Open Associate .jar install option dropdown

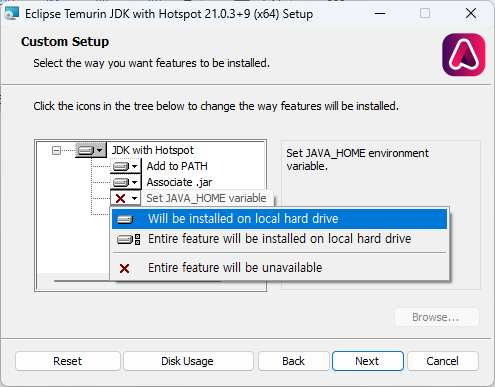[x=126, y=182]
